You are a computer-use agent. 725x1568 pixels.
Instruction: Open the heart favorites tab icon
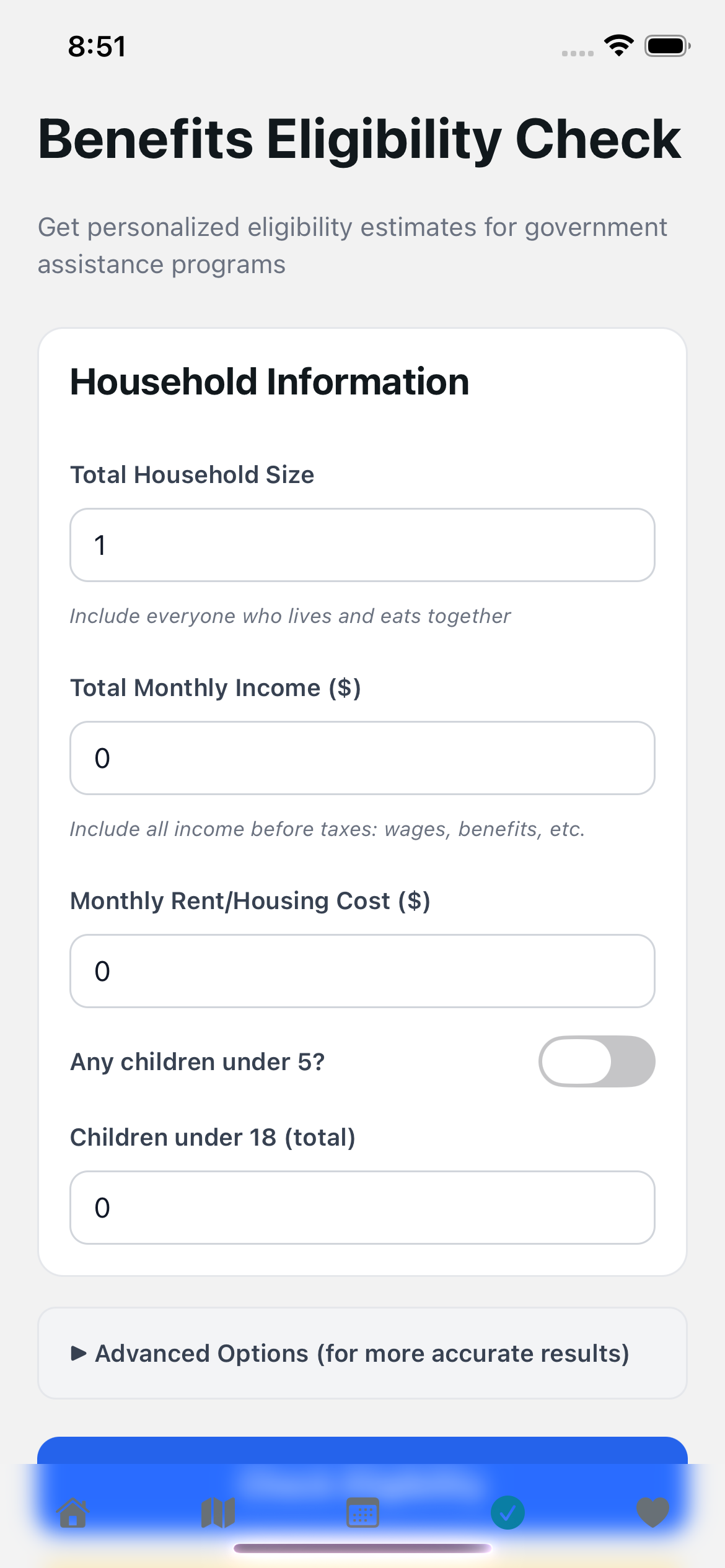(653, 1513)
